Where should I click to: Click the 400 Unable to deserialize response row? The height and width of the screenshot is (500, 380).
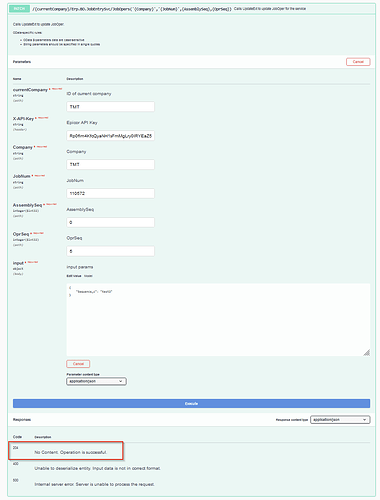[x=191, y=466]
